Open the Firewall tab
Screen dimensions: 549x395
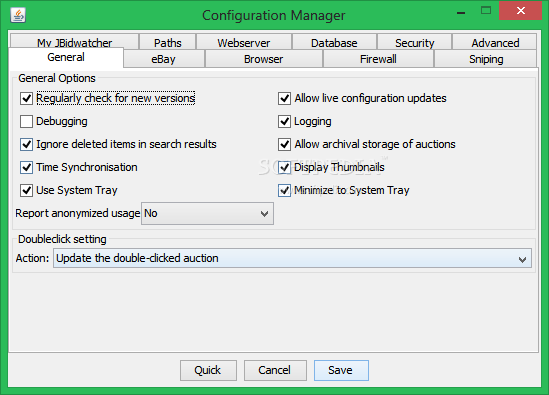pyautogui.click(x=378, y=58)
